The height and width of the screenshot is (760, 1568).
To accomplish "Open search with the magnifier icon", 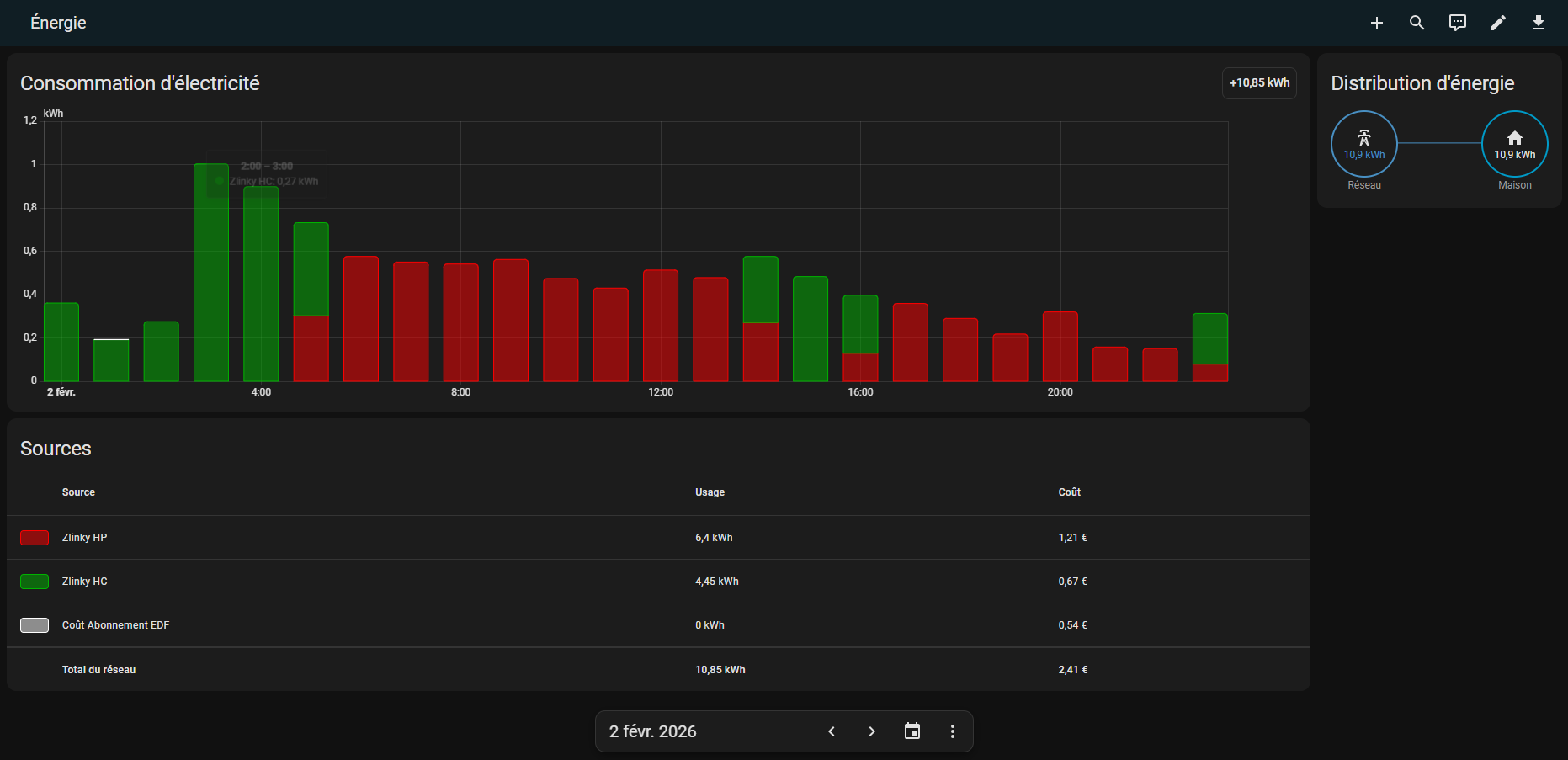I will pyautogui.click(x=1417, y=23).
